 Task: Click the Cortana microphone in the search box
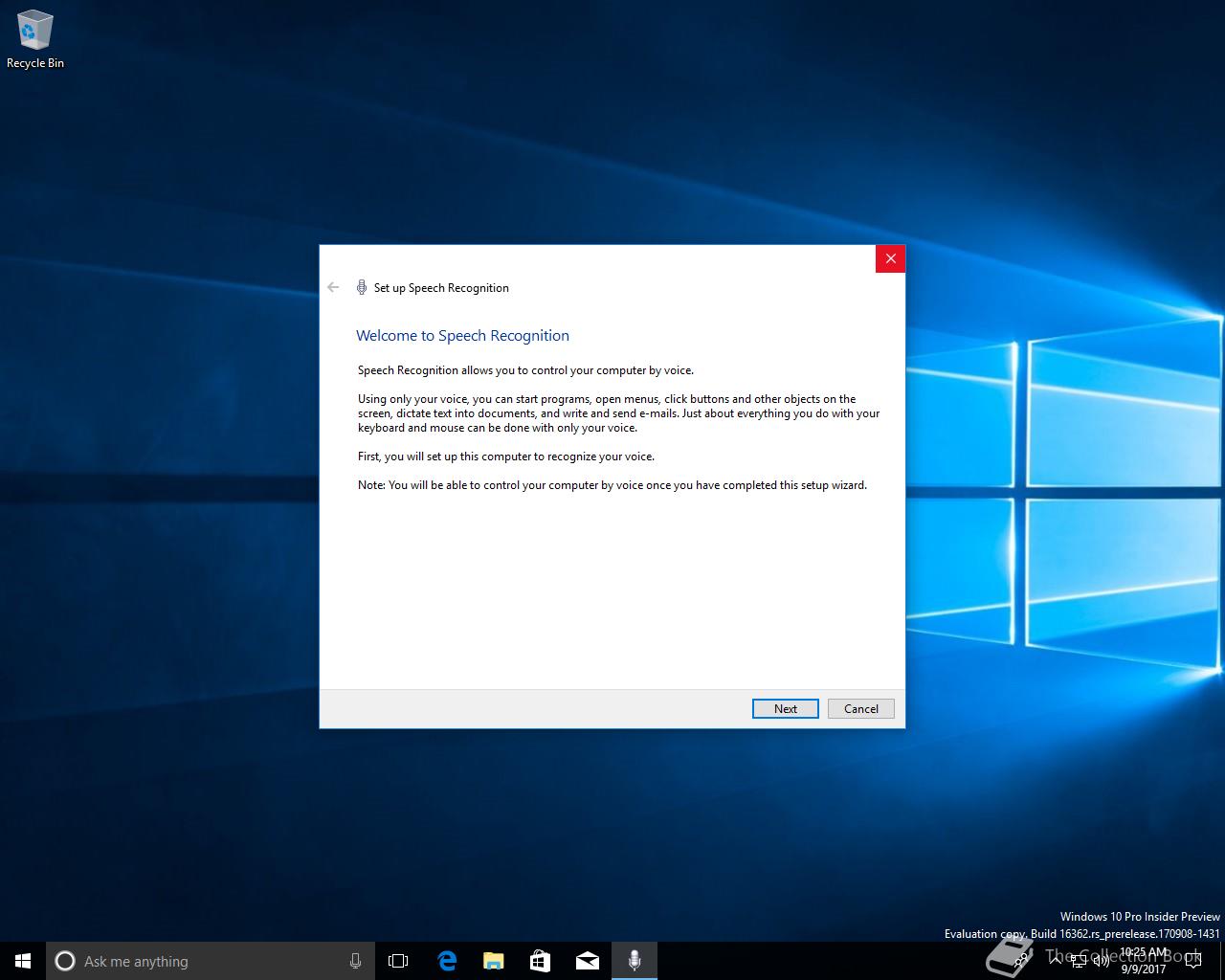355,961
